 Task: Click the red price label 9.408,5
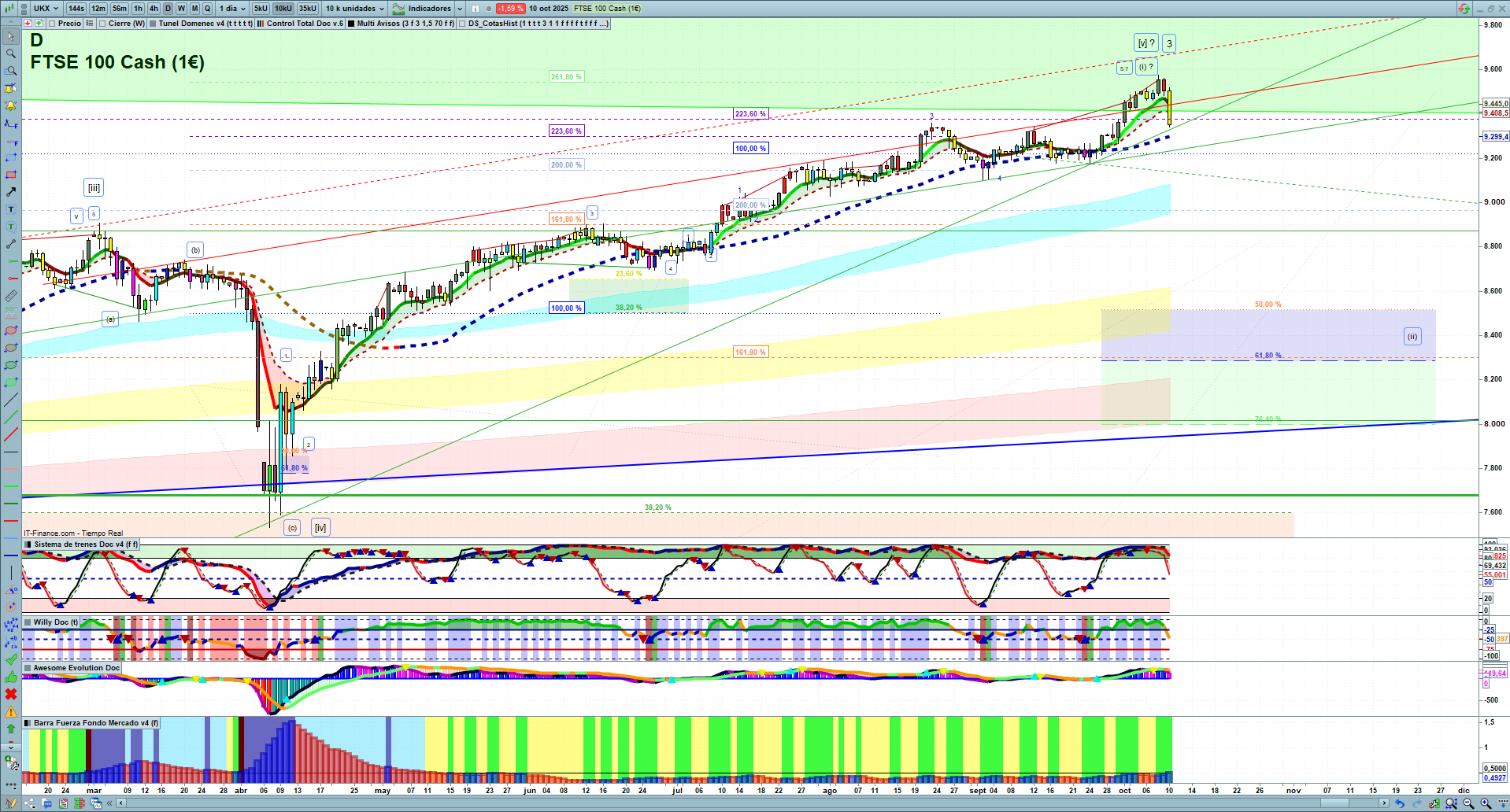tap(1496, 113)
